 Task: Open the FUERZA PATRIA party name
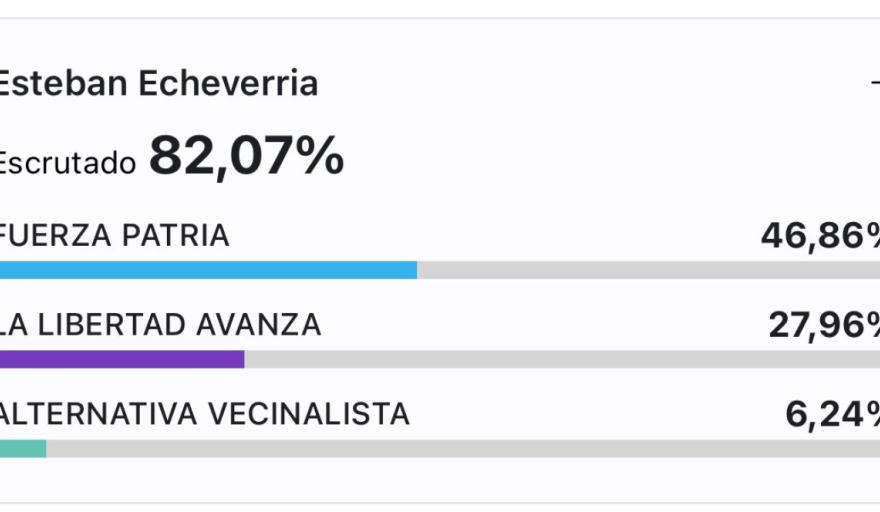[115, 236]
